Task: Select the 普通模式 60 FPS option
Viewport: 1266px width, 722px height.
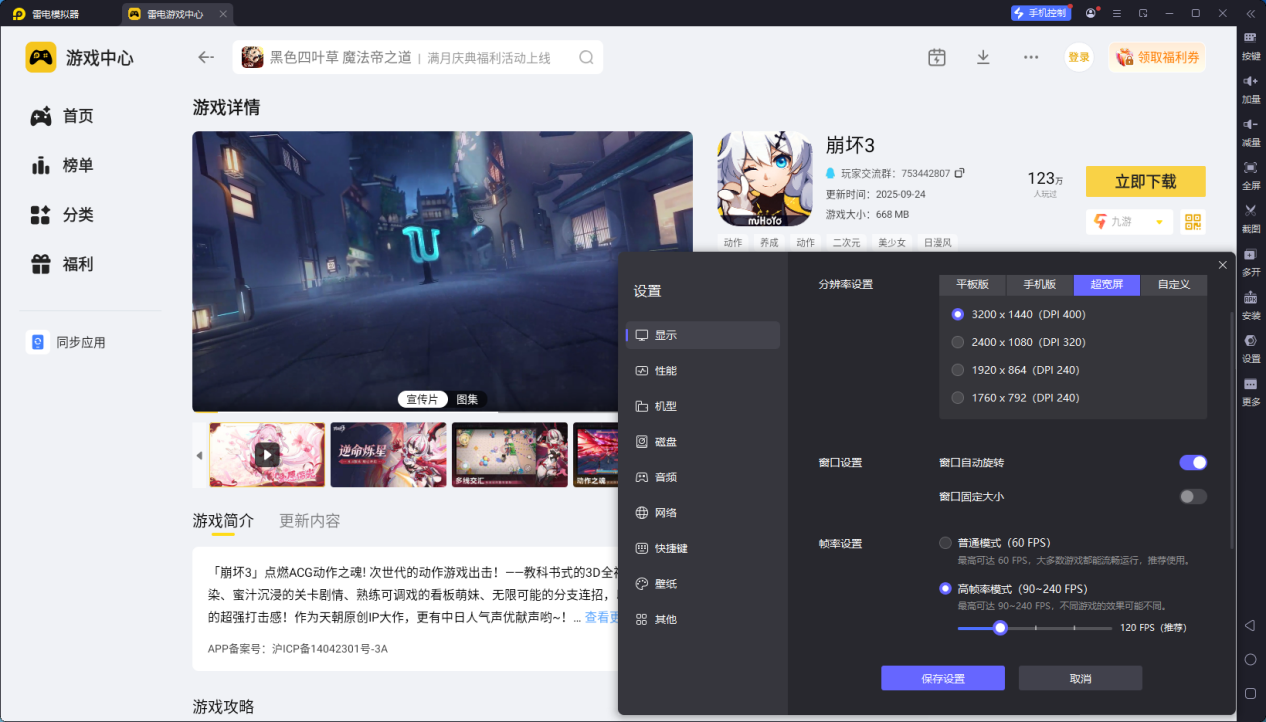Action: click(x=945, y=542)
